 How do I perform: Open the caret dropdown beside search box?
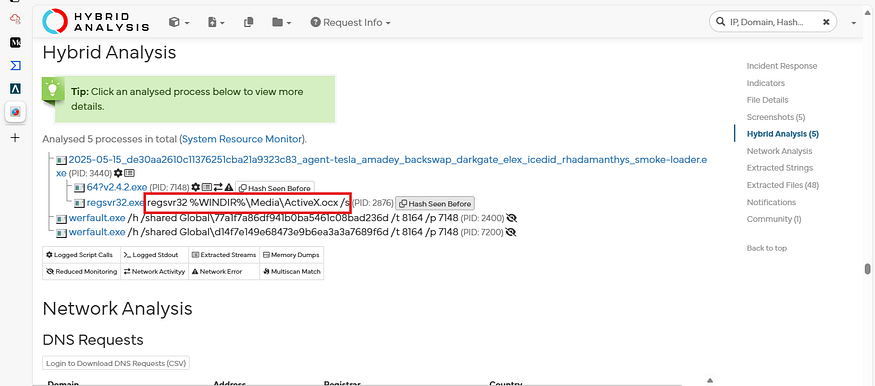[x=854, y=23]
